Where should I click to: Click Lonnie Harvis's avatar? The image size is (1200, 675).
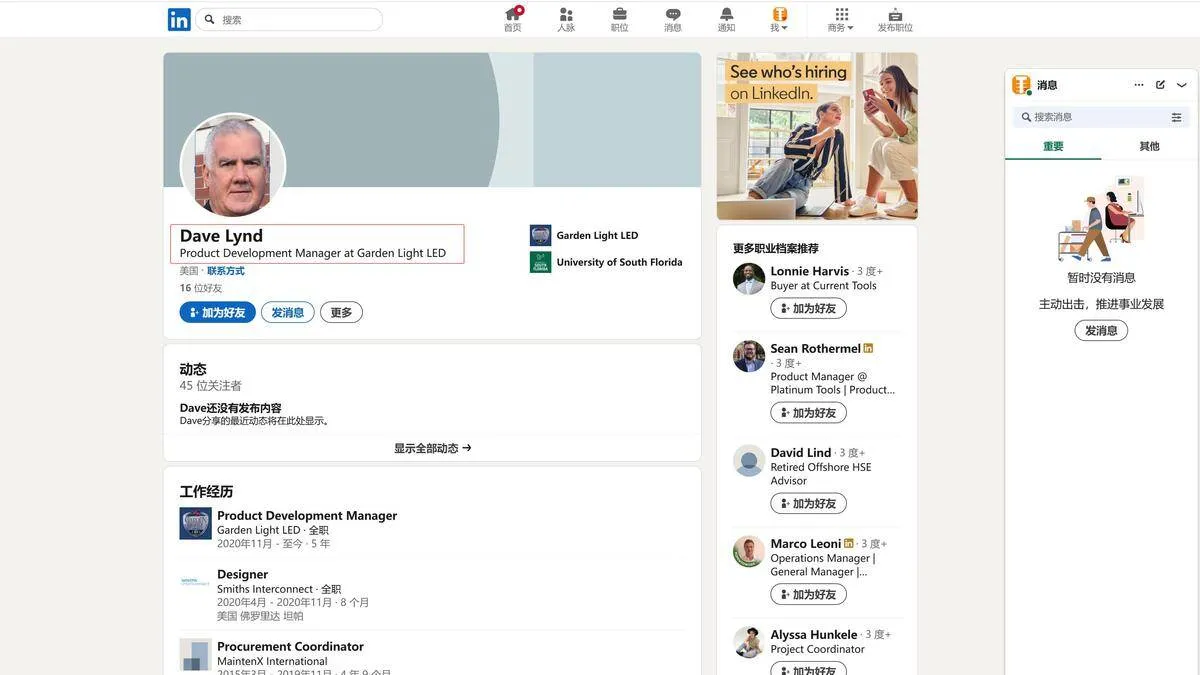pos(749,278)
